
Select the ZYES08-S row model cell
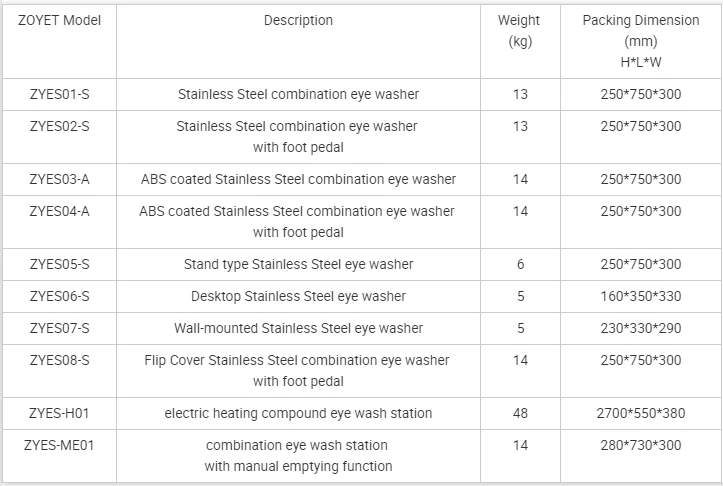(60, 360)
